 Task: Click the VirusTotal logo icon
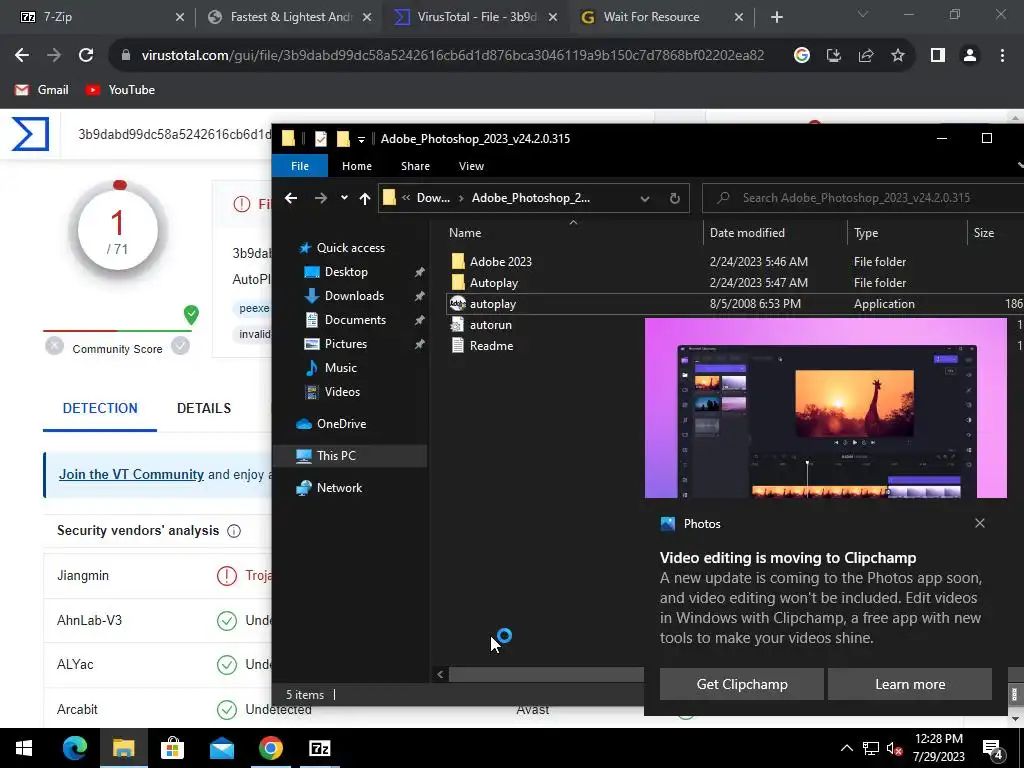30,134
